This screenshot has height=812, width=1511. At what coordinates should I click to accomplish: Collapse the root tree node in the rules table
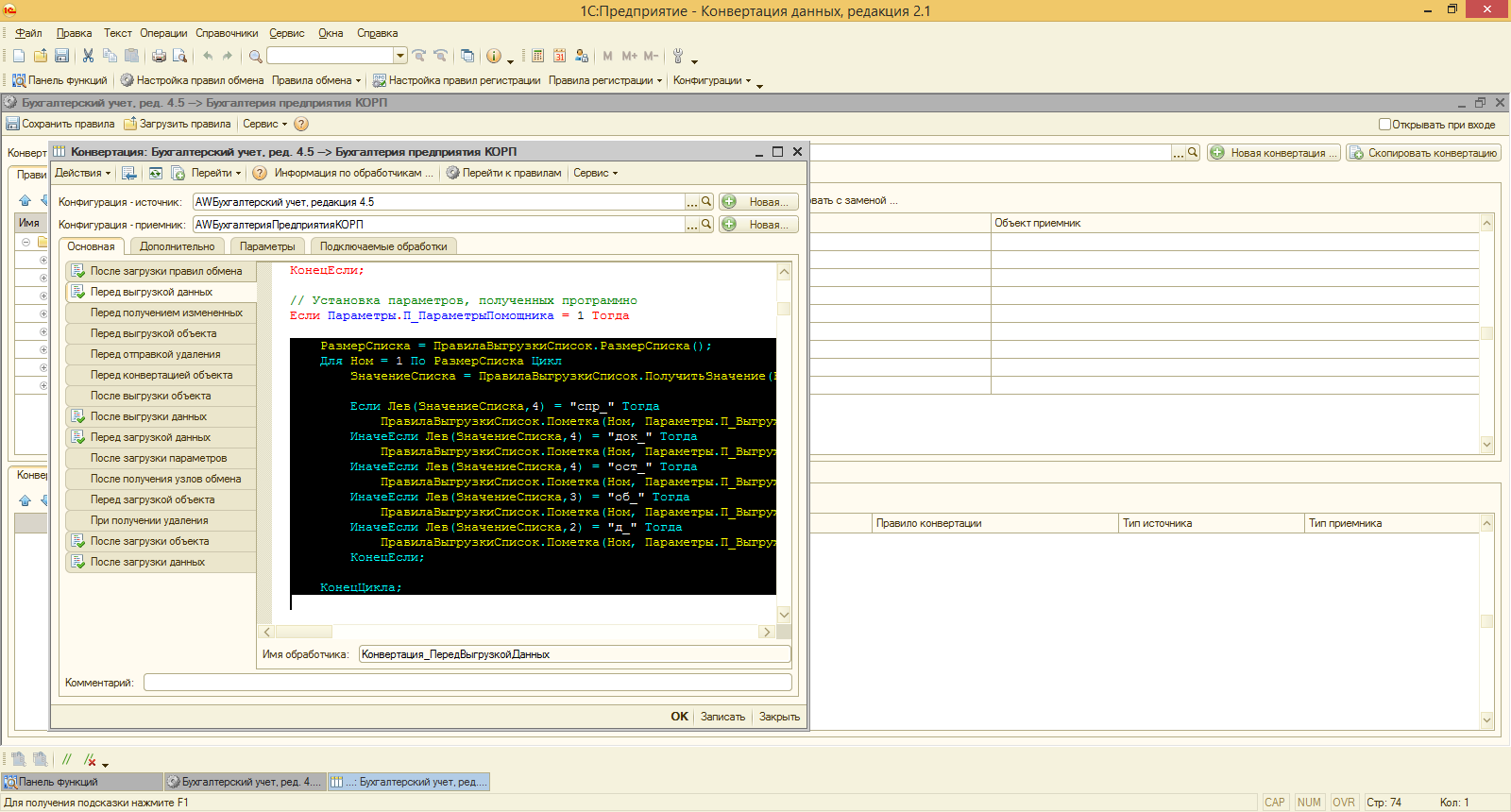point(26,242)
